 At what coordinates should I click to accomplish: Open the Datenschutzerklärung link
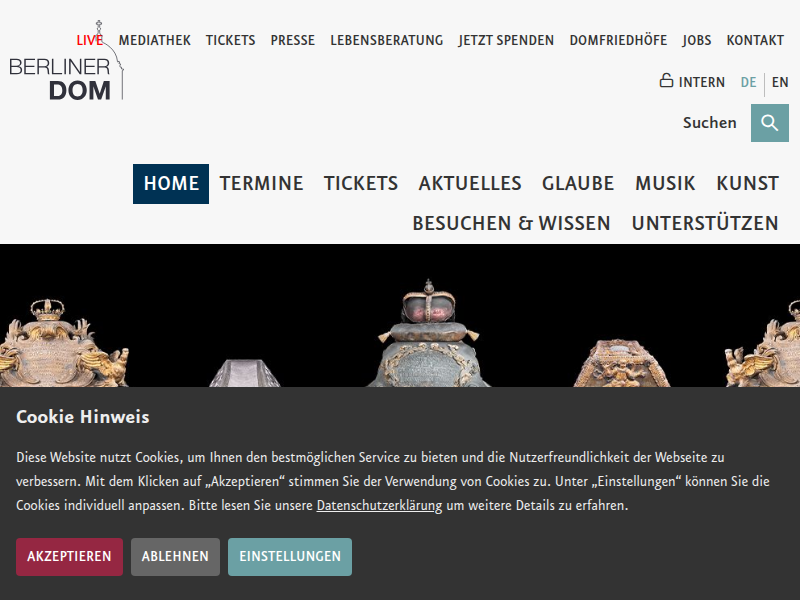[379, 506]
